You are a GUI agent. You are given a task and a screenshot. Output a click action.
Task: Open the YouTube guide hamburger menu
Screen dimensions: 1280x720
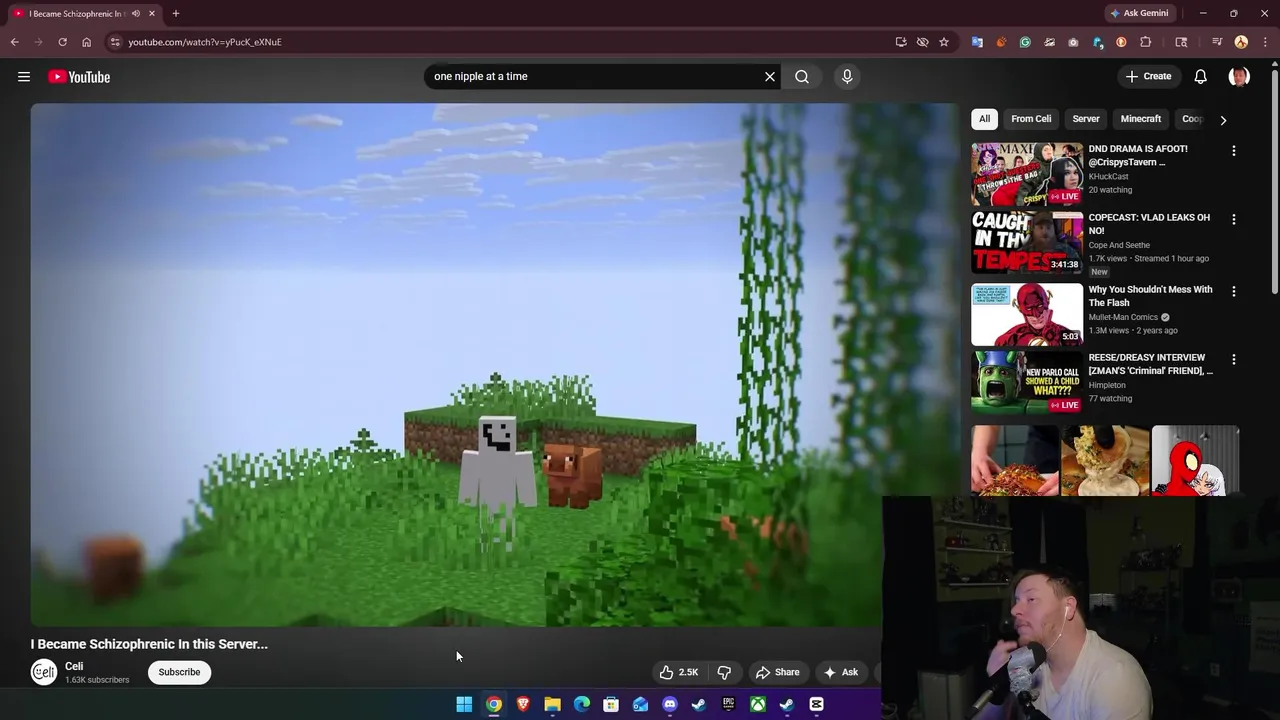24,77
